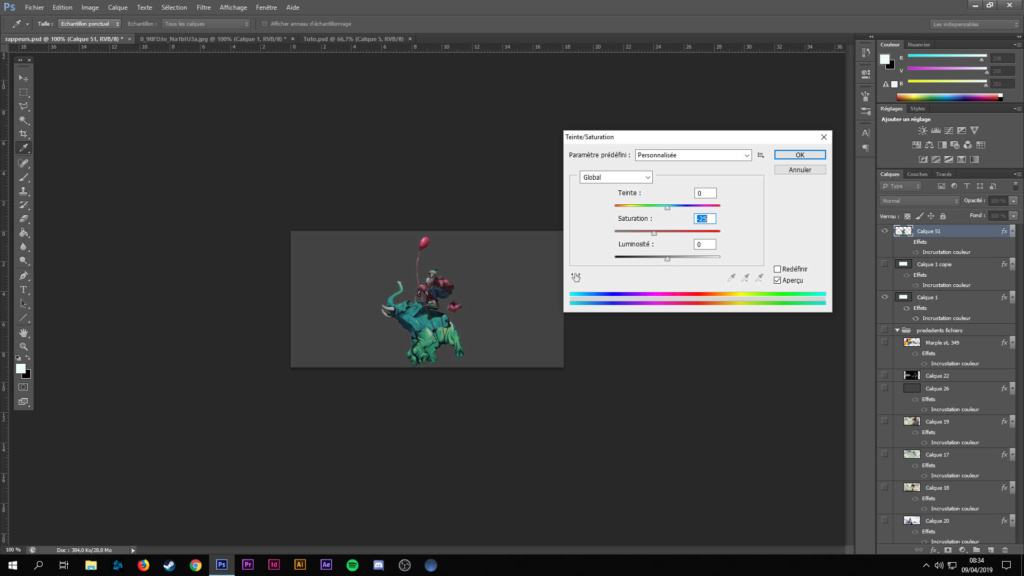Viewport: 1024px width, 576px height.
Task: Add a Color Balance adjustment
Action: (929, 145)
